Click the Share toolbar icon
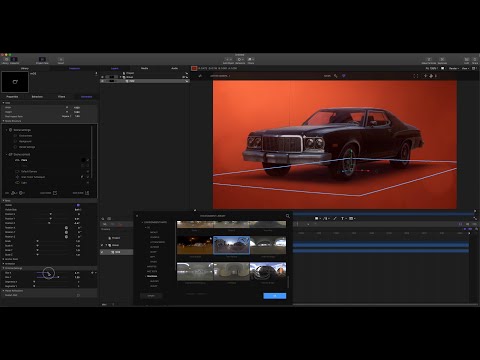Image resolution: width=480 pixels, height=360 pixels. coord(475,59)
